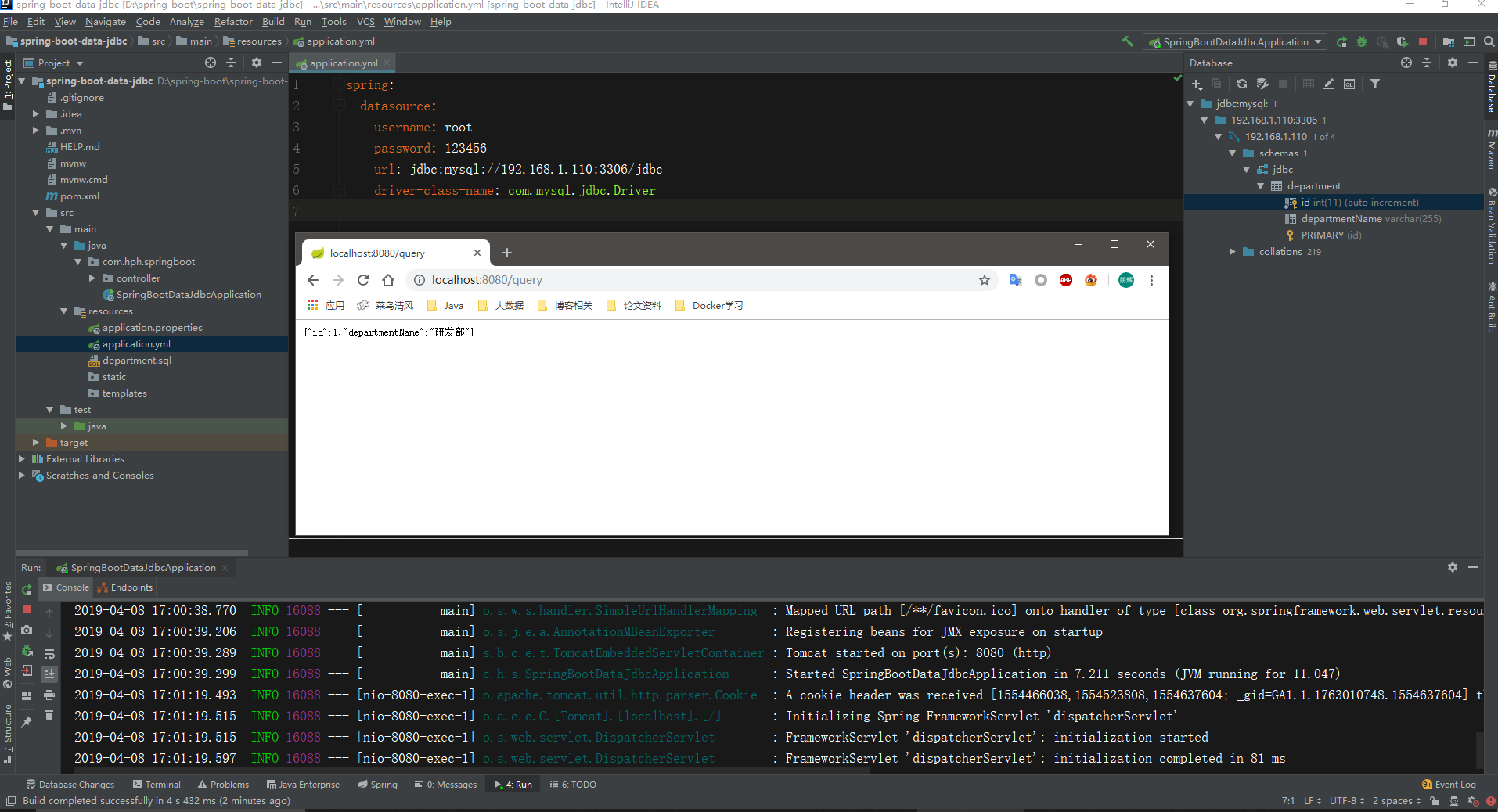Collapse the resources folder
Screen dimensions: 1498x812
pos(63,311)
